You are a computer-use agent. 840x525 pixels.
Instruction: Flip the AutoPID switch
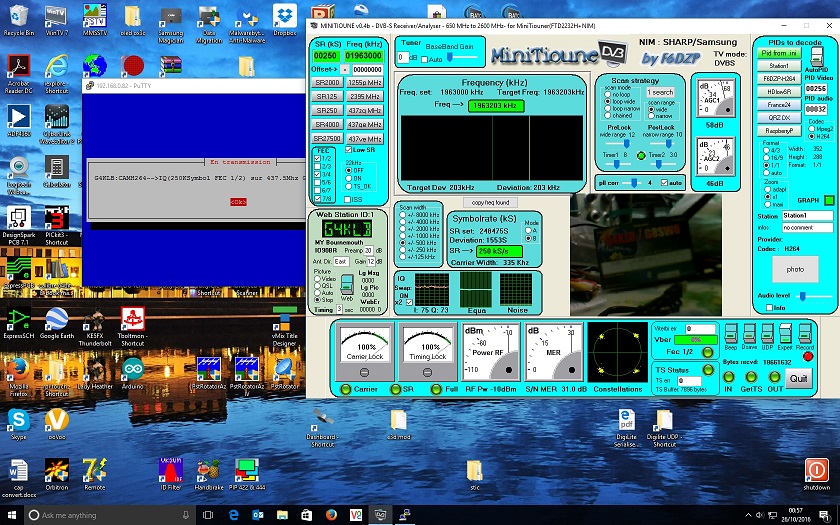pyautogui.click(x=816, y=56)
